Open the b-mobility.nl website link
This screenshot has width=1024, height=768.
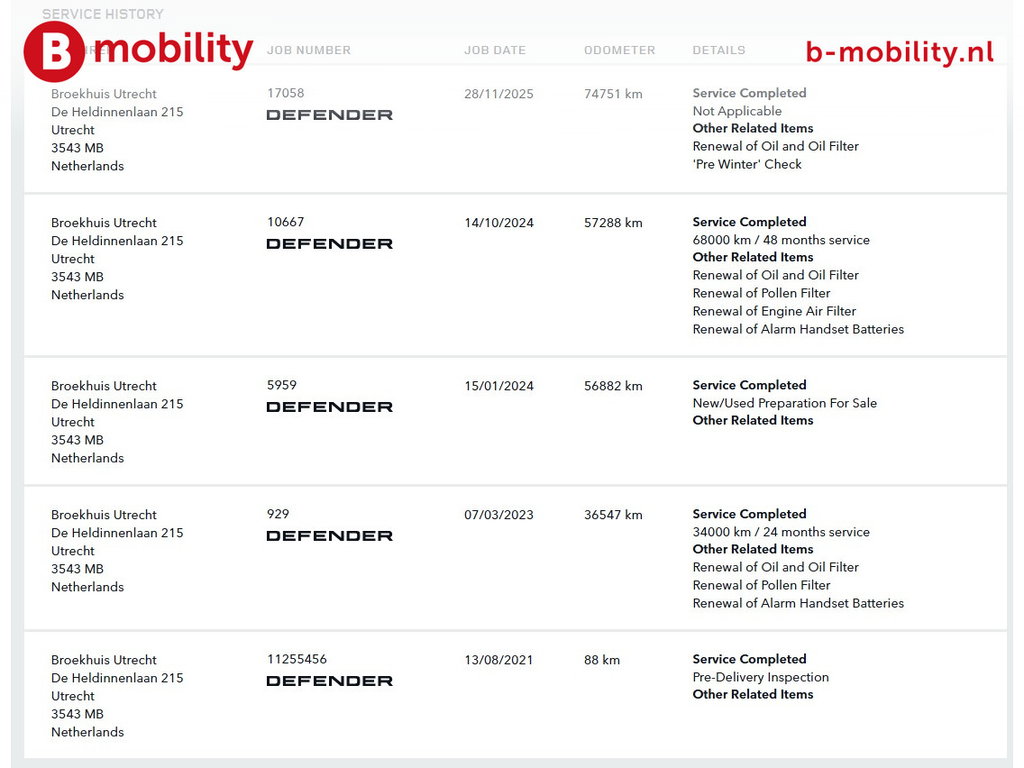pos(899,52)
